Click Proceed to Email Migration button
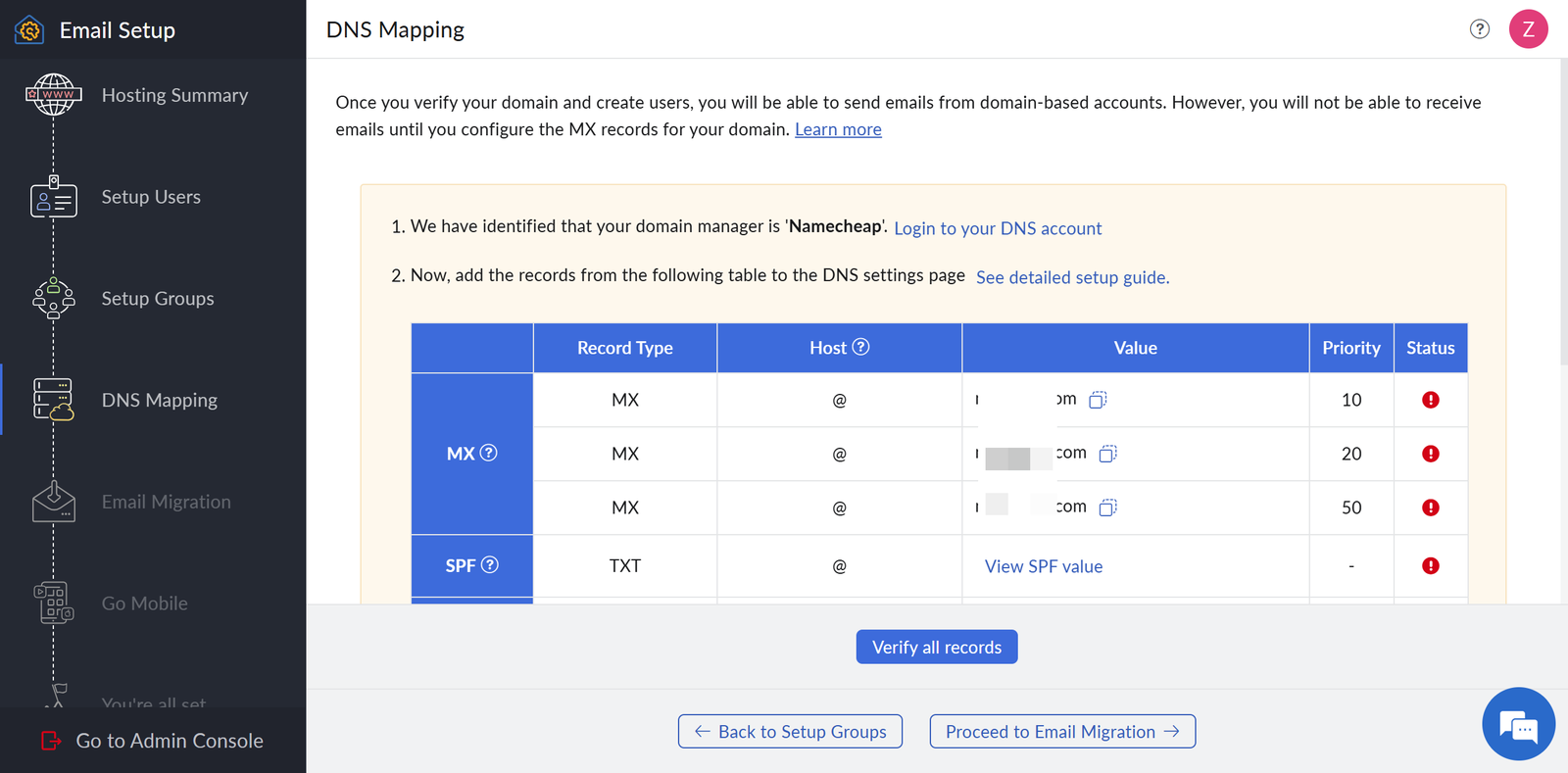The image size is (1568, 773). pos(1062,731)
